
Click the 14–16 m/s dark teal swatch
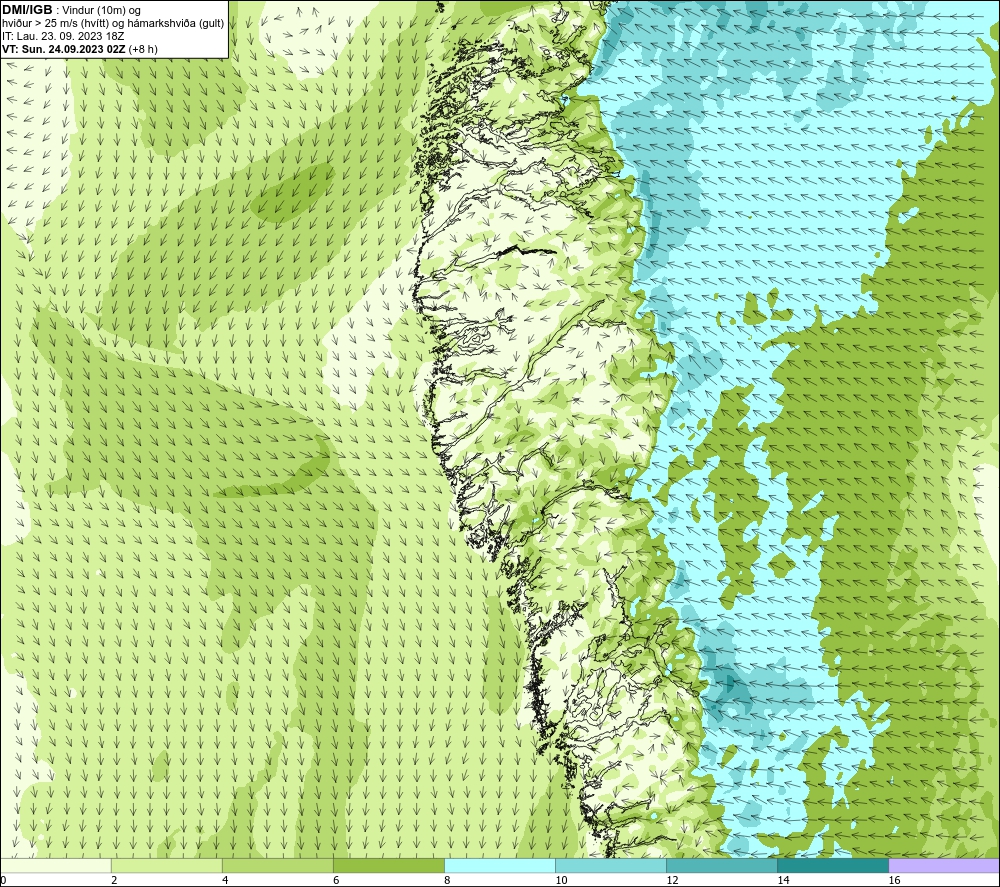833,865
